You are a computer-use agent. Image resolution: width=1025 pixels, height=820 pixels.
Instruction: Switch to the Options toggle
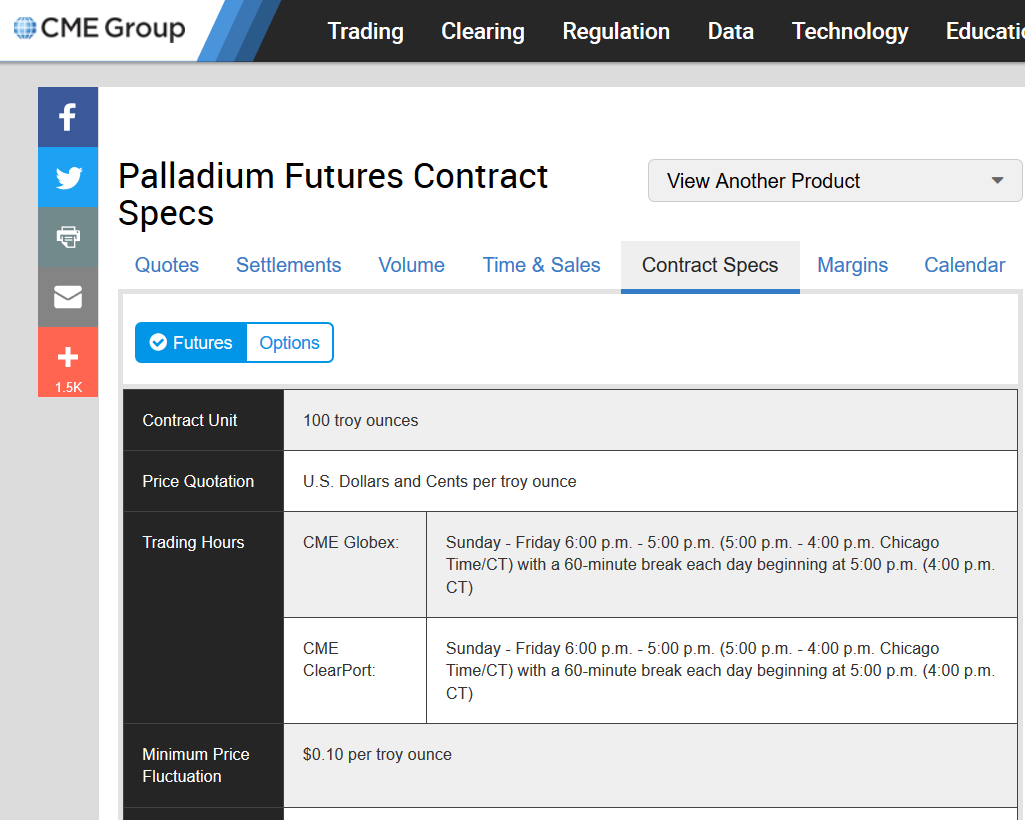[289, 343]
